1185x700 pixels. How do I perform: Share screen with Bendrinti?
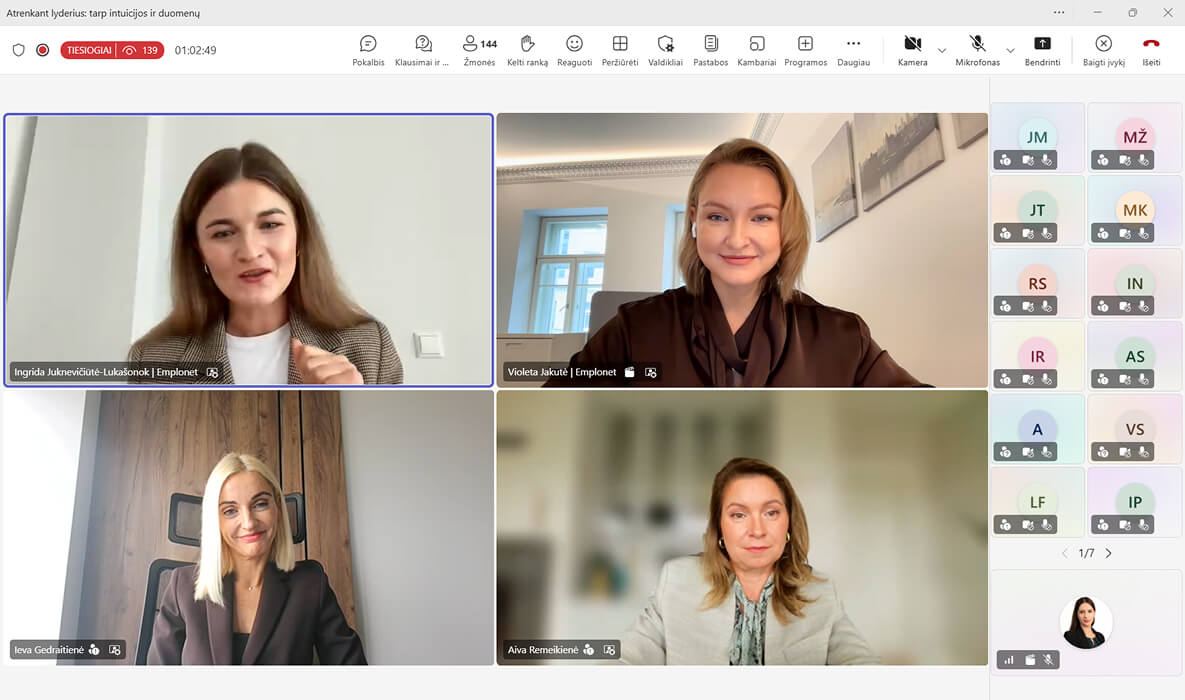pos(1042,51)
